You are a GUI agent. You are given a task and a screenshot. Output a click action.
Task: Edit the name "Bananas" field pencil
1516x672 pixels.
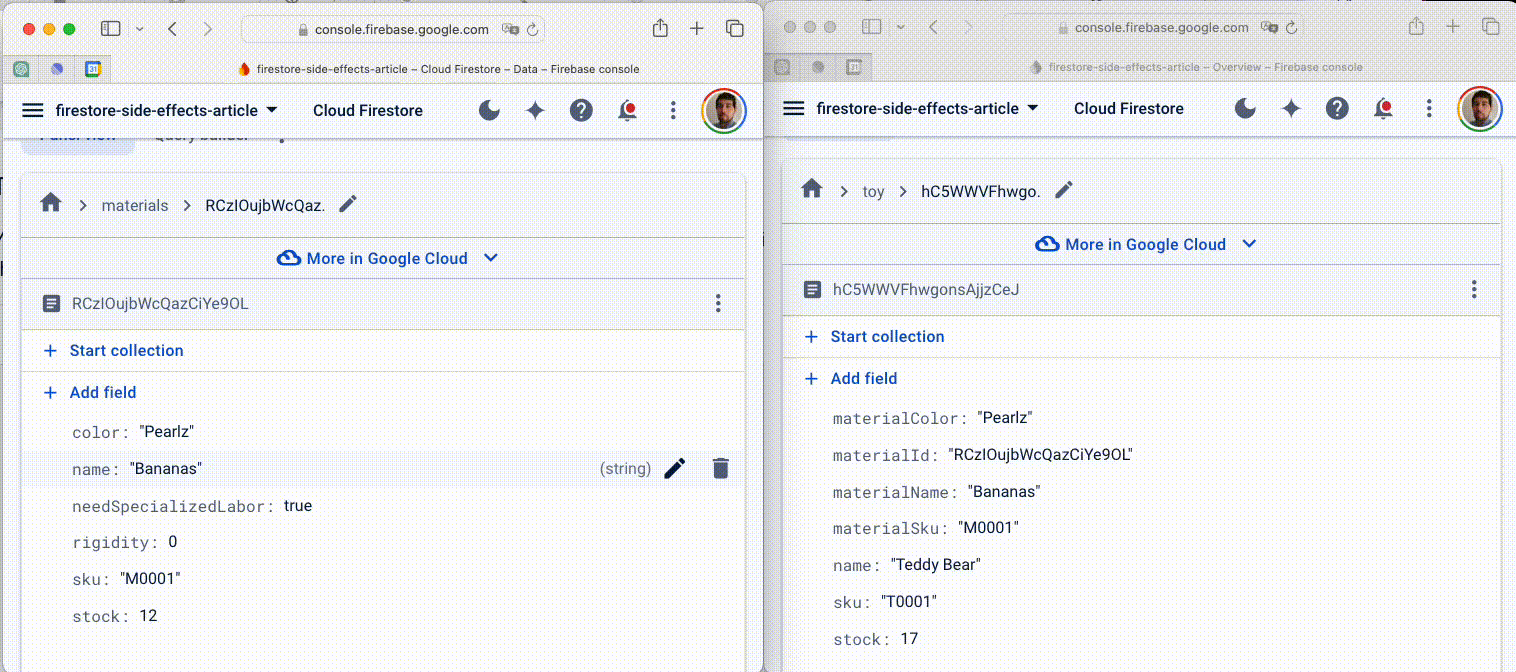coord(675,468)
